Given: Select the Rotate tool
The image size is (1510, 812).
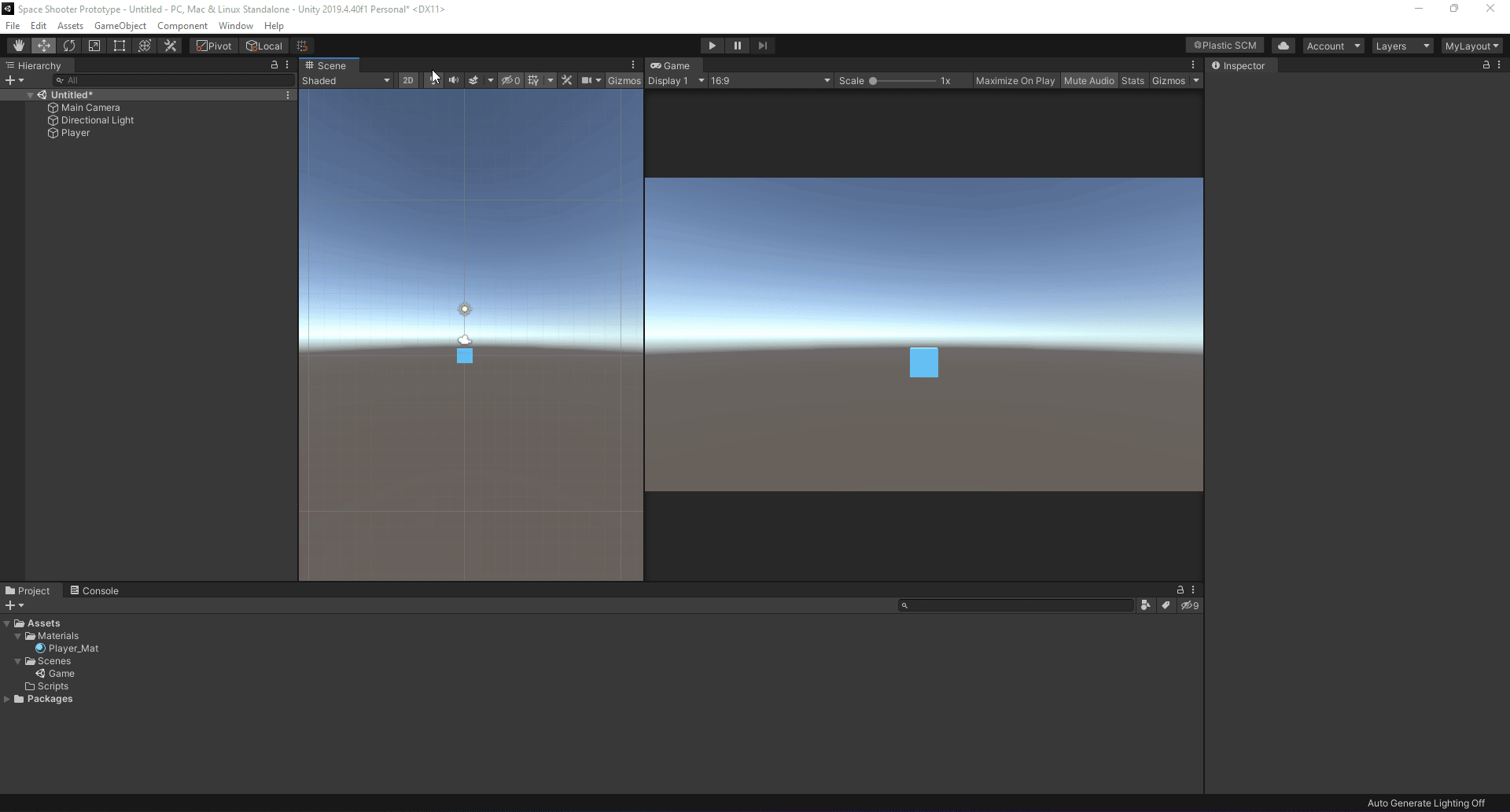Looking at the screenshot, I should tap(69, 46).
